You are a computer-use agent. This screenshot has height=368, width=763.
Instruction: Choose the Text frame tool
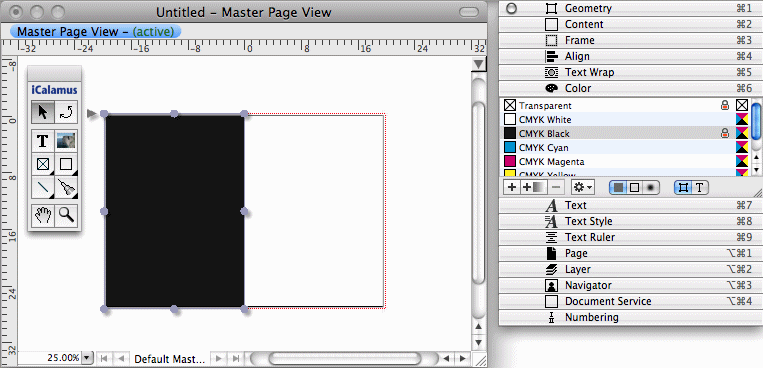43,140
